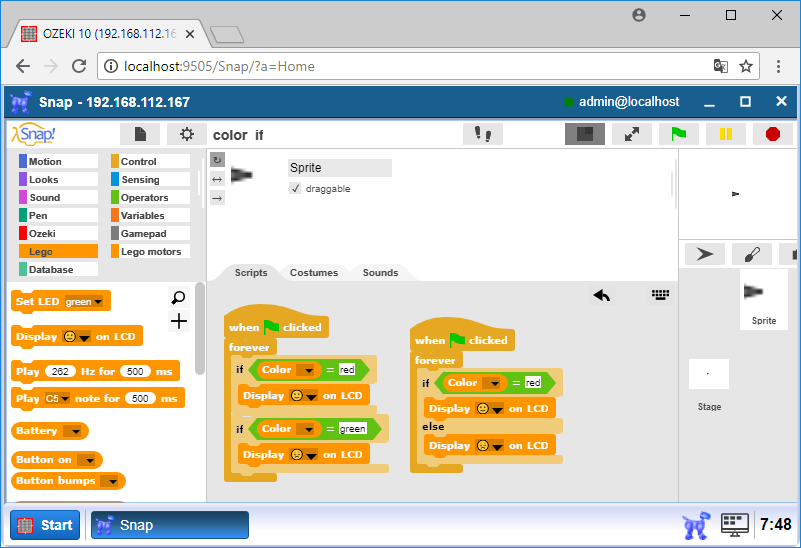
Task: Click the admin@localhost user label
Action: click(629, 102)
